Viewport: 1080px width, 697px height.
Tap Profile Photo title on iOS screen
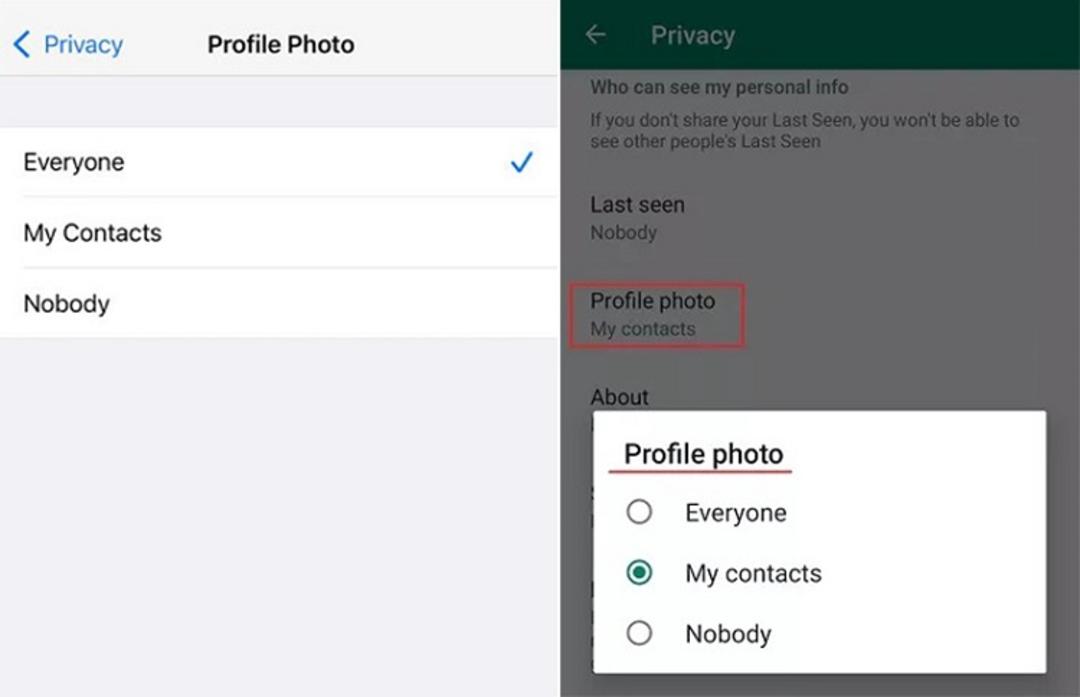(x=281, y=45)
